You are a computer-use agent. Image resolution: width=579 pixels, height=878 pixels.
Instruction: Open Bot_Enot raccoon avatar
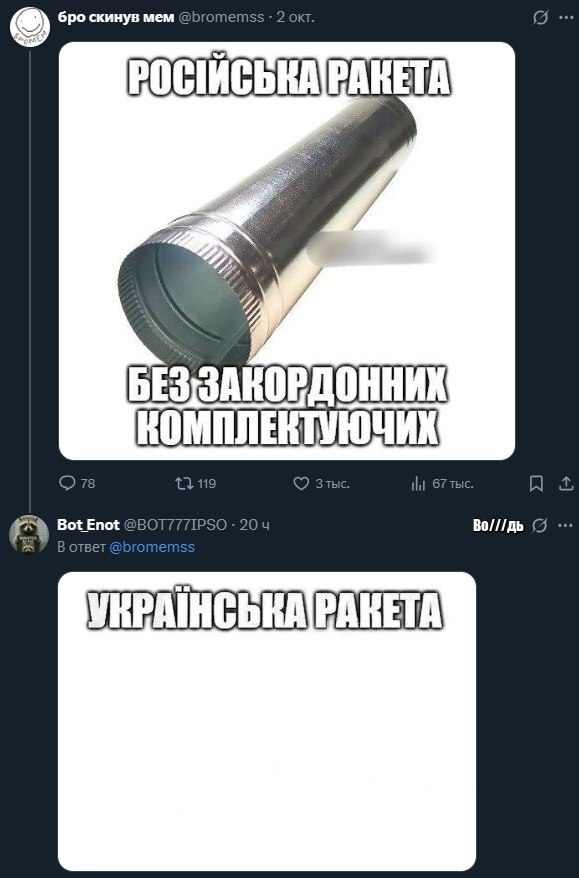pos(29,534)
